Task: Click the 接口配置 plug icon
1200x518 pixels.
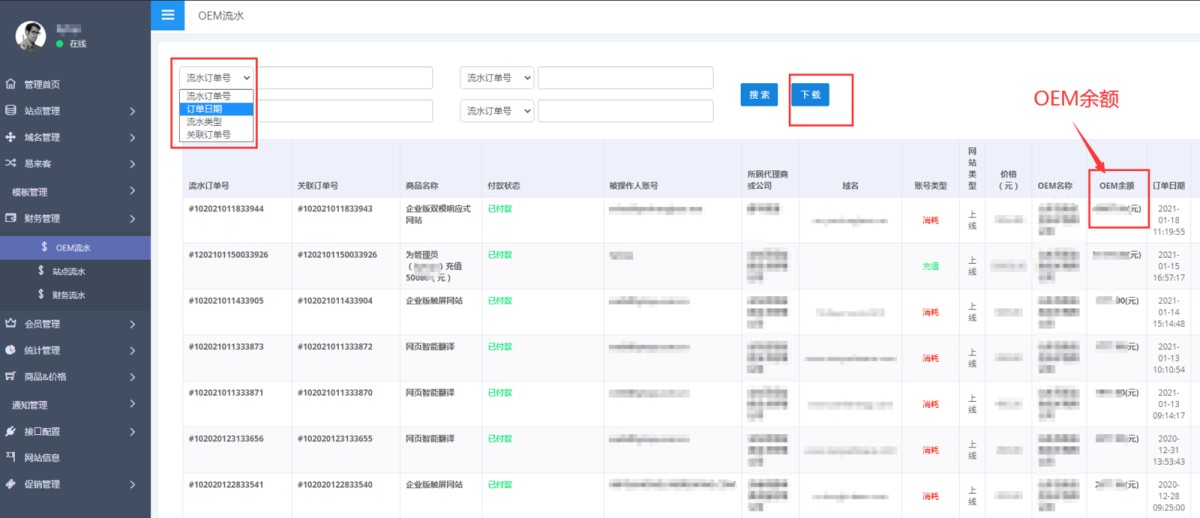Action: (x=11, y=431)
